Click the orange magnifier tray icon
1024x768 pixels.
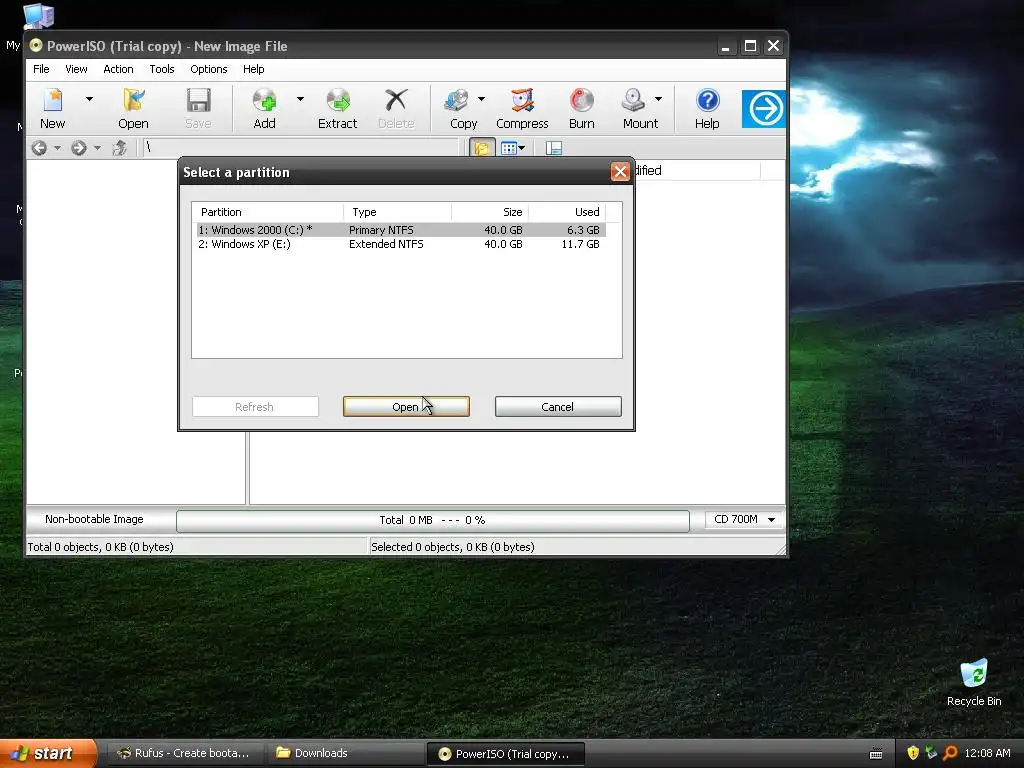950,754
